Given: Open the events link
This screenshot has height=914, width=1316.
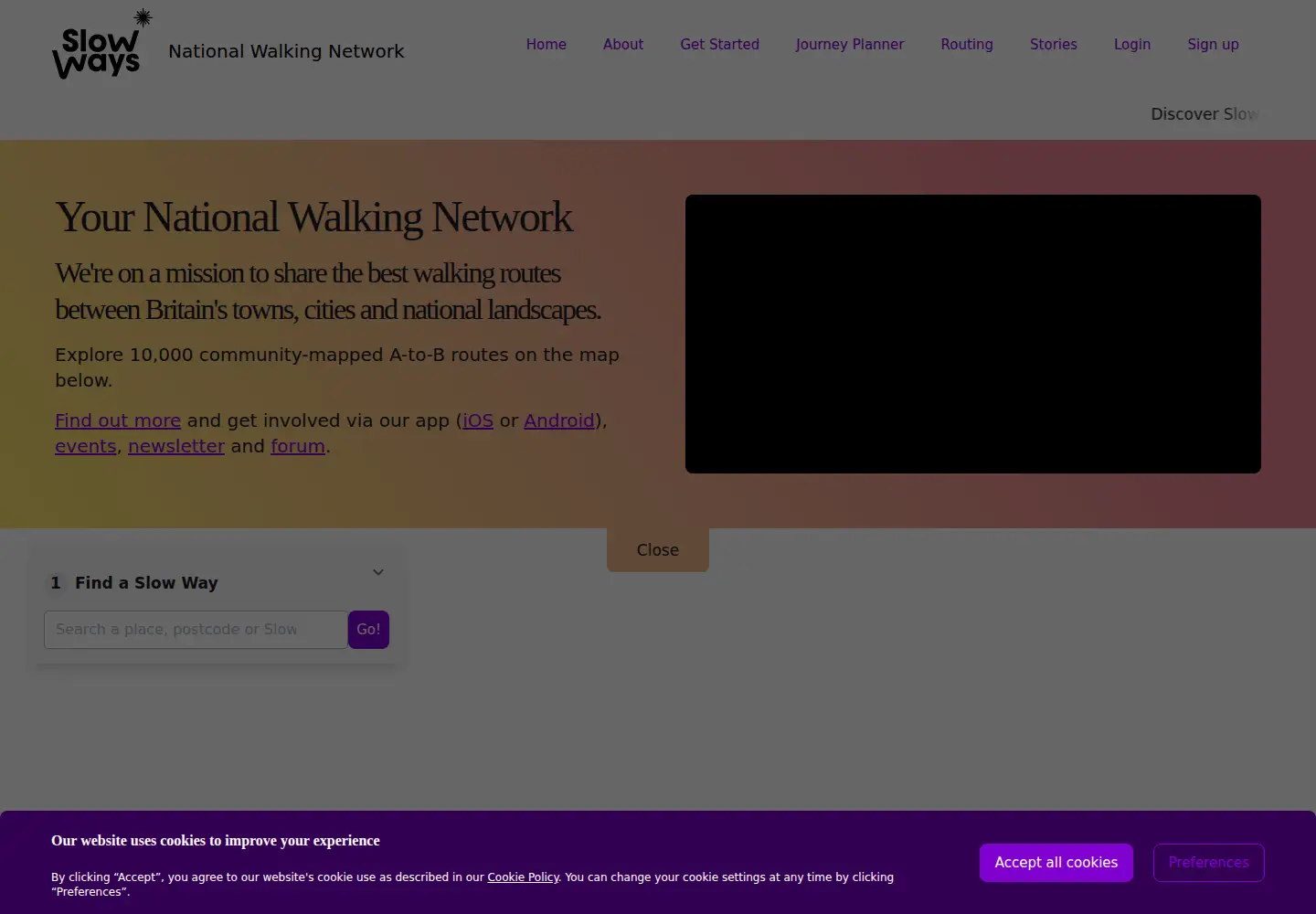Looking at the screenshot, I should pos(86,446).
